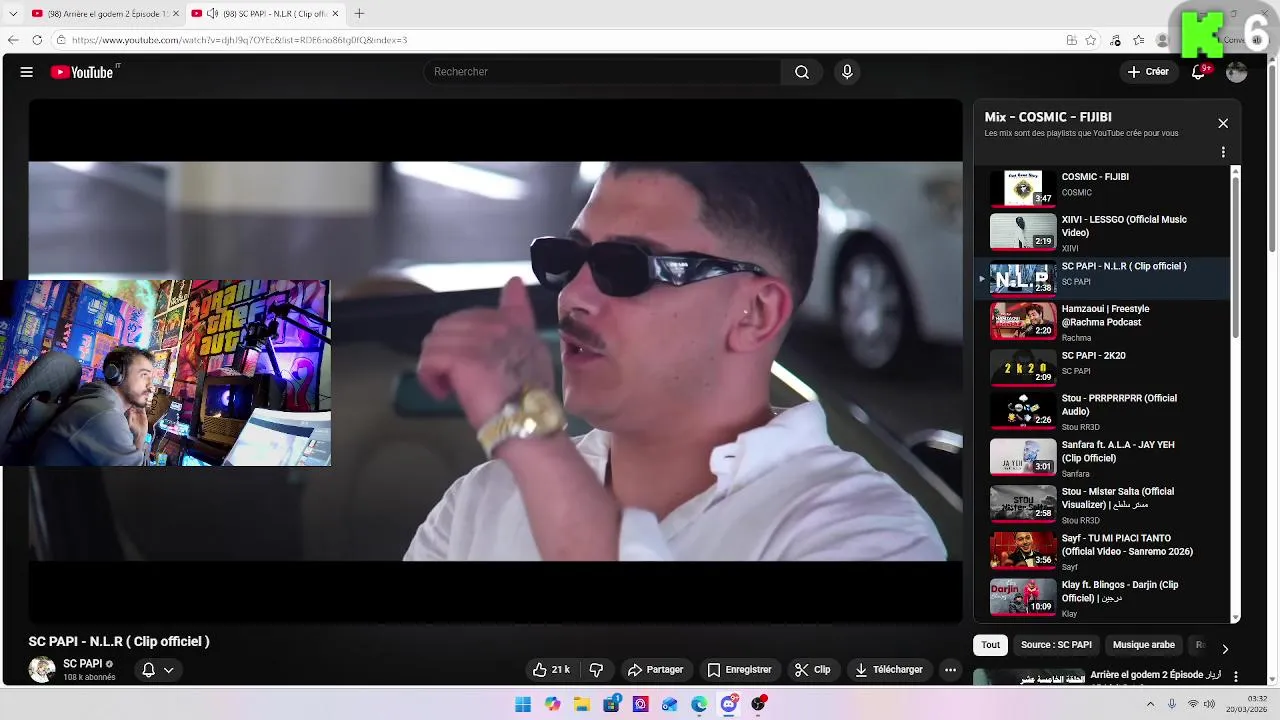Expand the browser tab list dropdown
The height and width of the screenshot is (720, 1280).
13,14
